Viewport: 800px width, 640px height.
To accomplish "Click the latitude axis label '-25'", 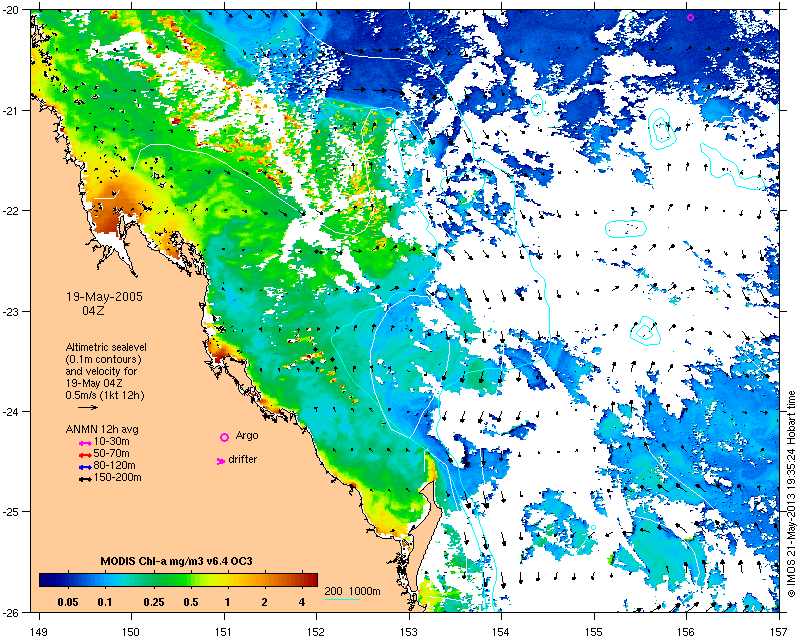I will [11, 511].
